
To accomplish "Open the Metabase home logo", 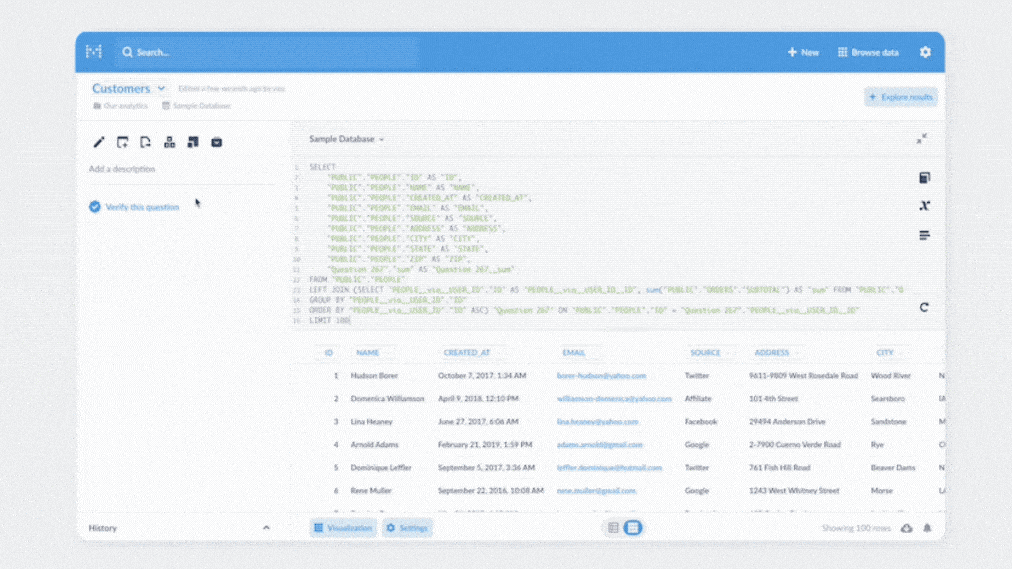I will coord(94,52).
